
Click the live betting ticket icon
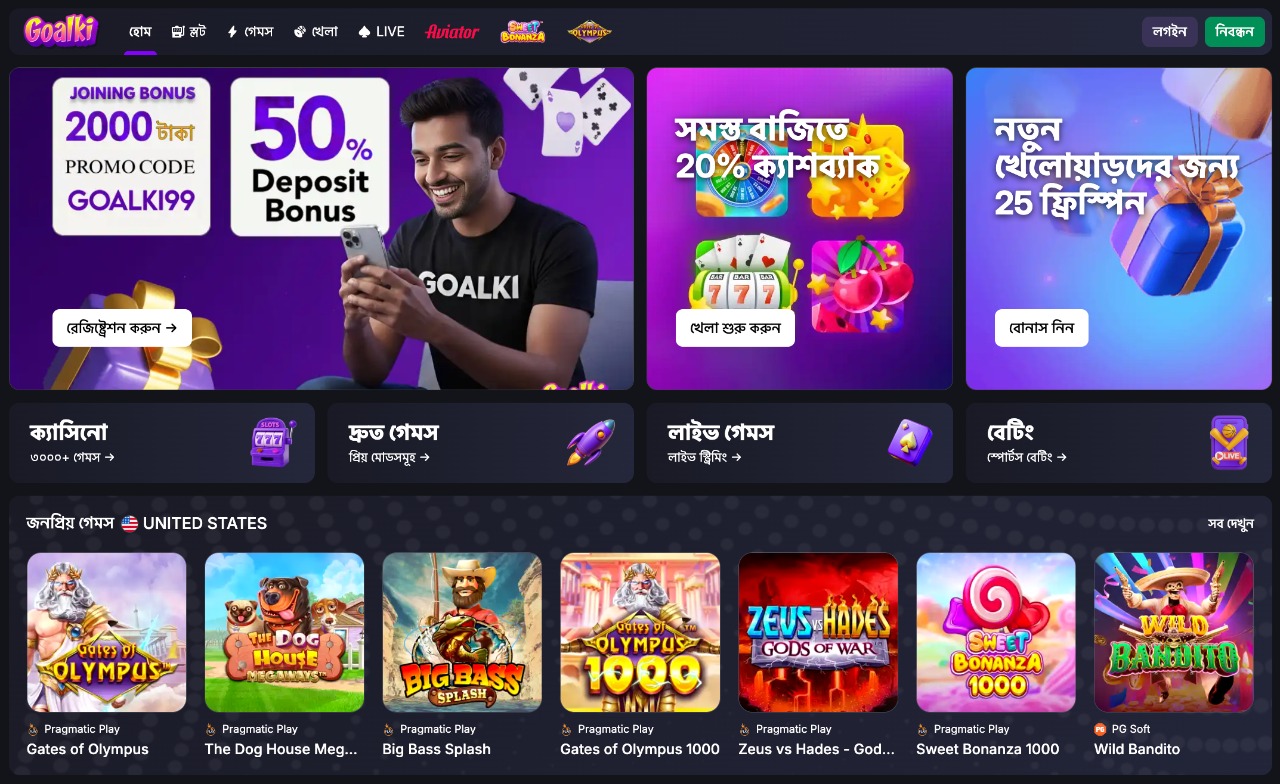1229,443
